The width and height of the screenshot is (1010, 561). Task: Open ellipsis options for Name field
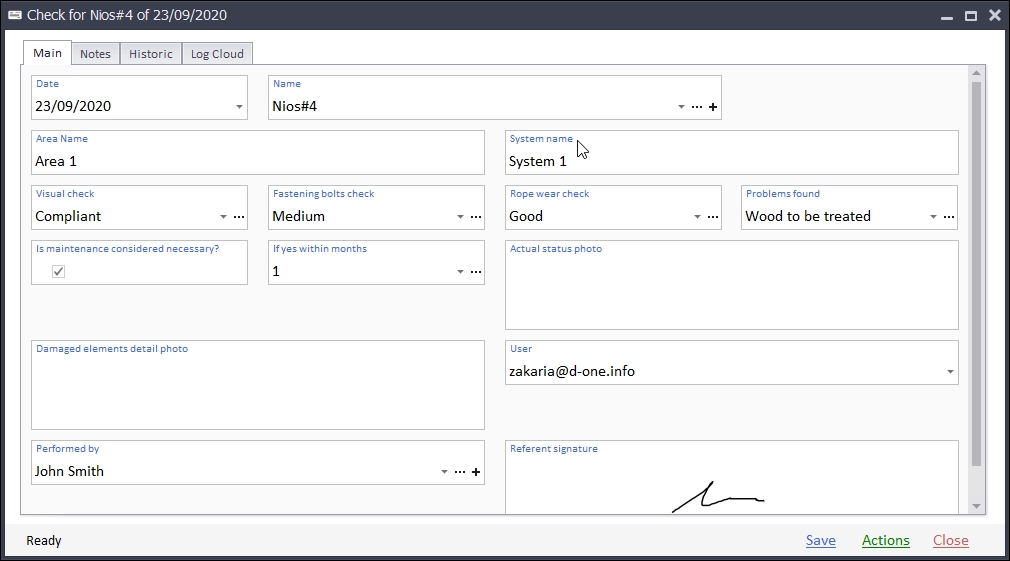click(x=697, y=107)
